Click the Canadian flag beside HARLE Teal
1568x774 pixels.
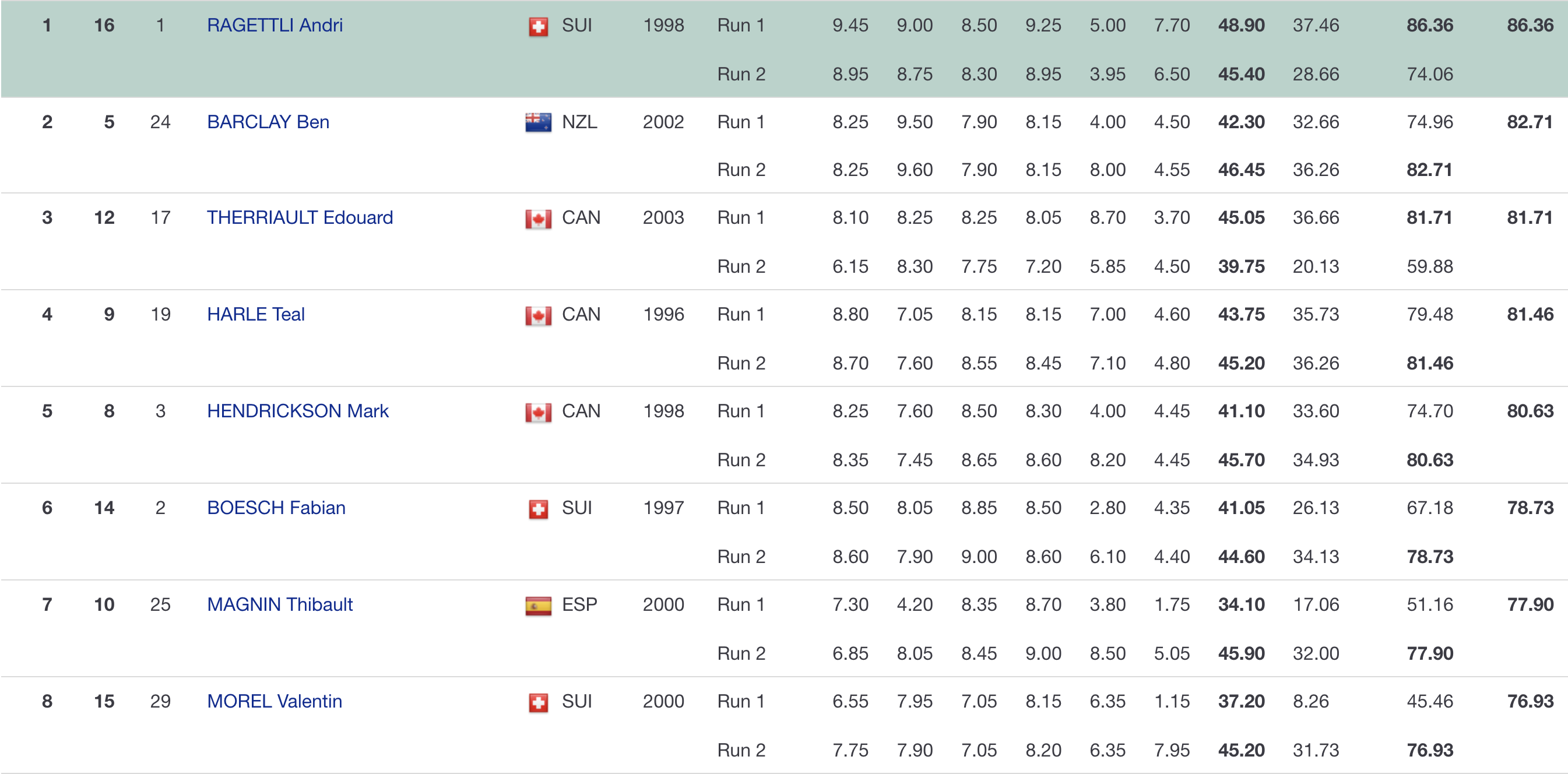538,315
